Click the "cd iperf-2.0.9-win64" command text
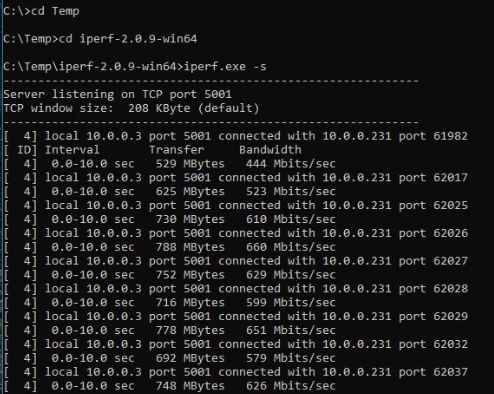The image size is (494, 394). 128,39
